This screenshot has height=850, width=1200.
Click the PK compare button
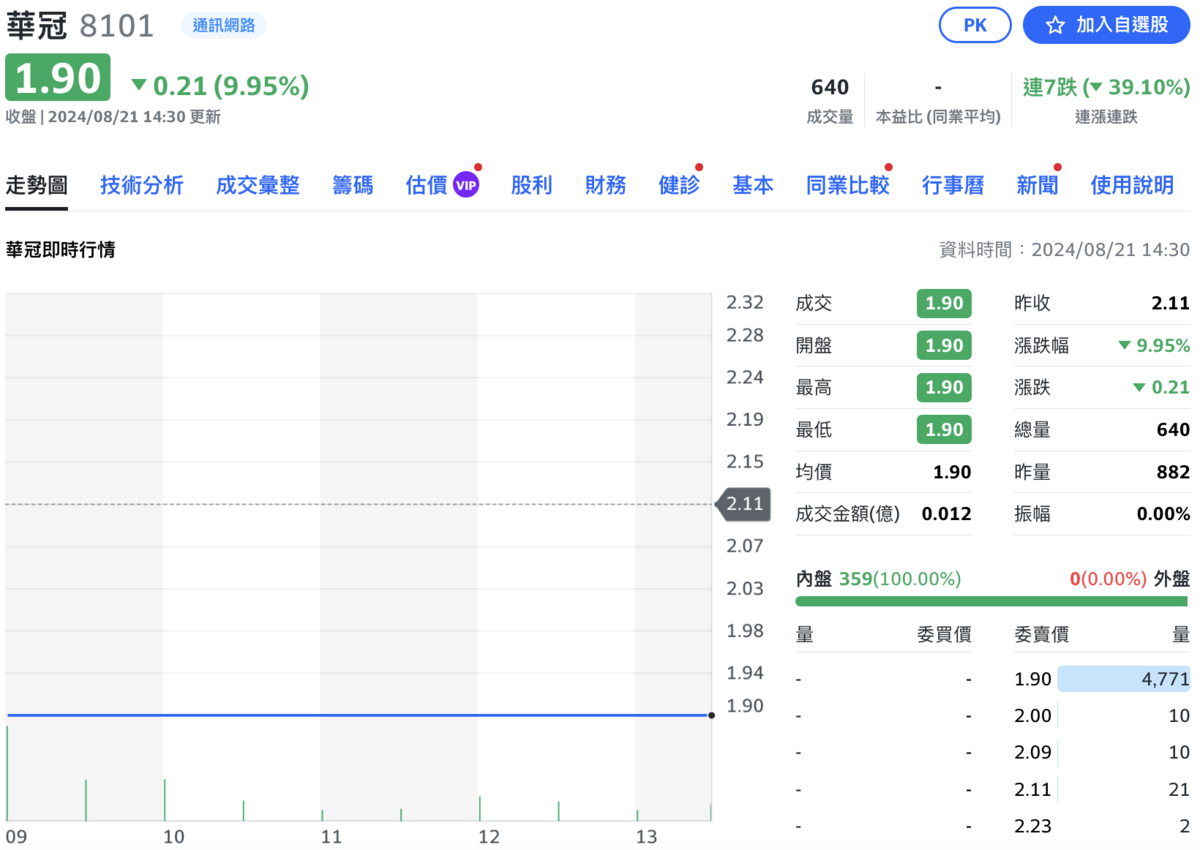click(x=975, y=25)
